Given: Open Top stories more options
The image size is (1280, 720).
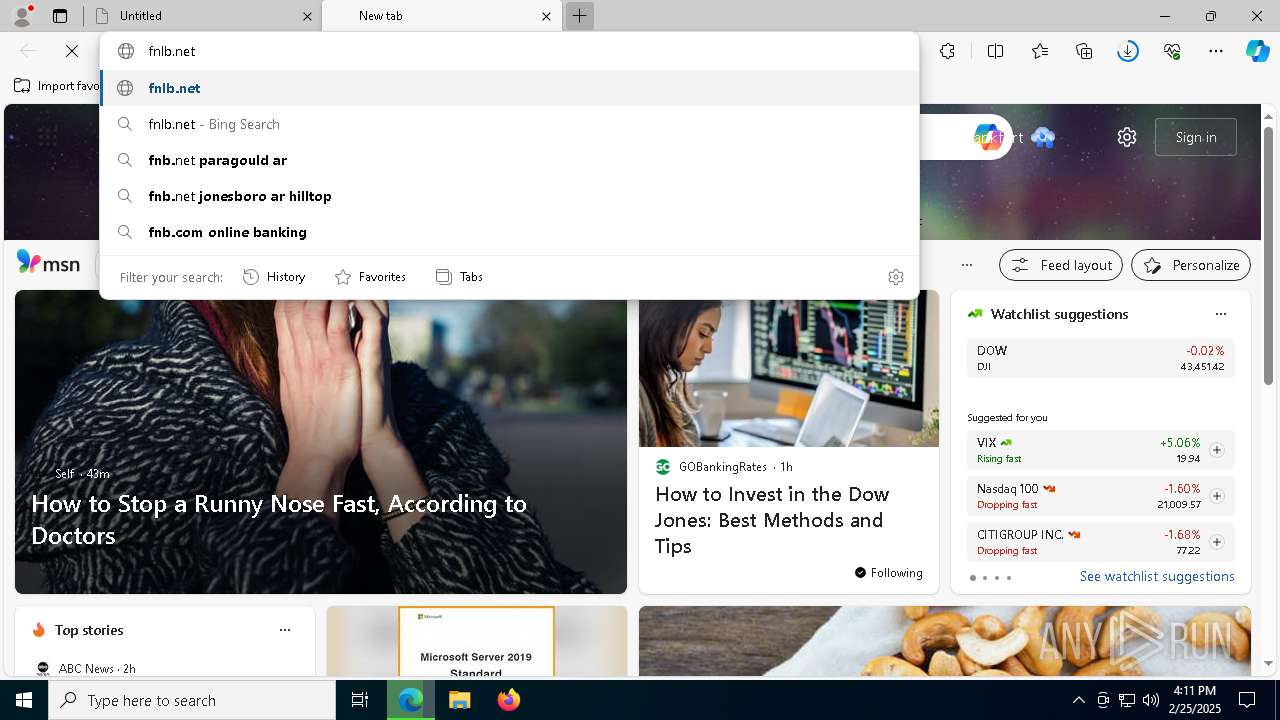Looking at the screenshot, I should point(285,630).
